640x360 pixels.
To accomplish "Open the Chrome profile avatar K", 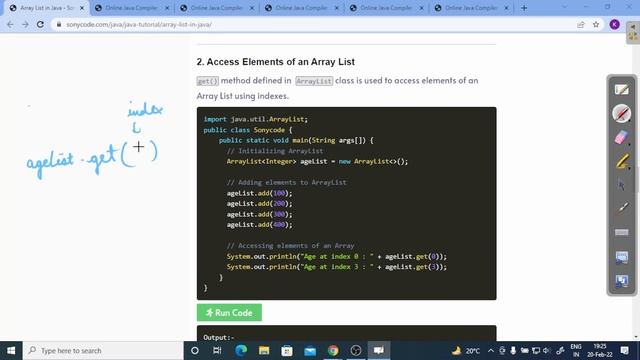I will click(x=614, y=24).
